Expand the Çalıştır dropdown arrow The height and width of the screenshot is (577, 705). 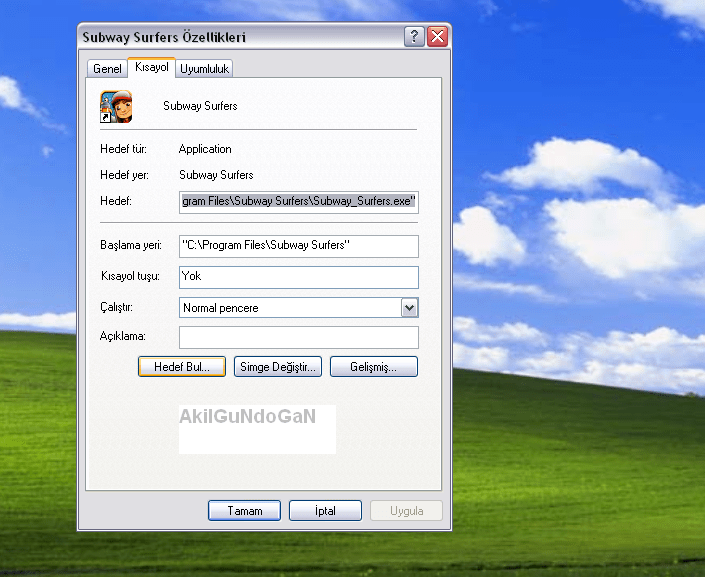tap(409, 308)
